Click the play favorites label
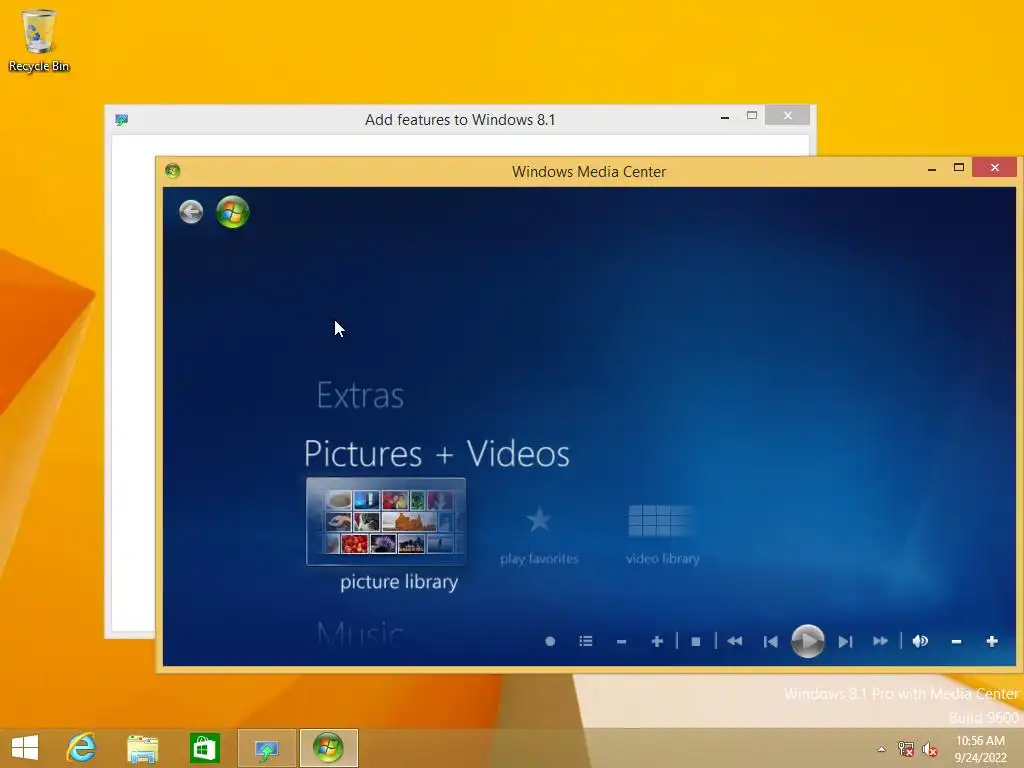 click(x=539, y=559)
